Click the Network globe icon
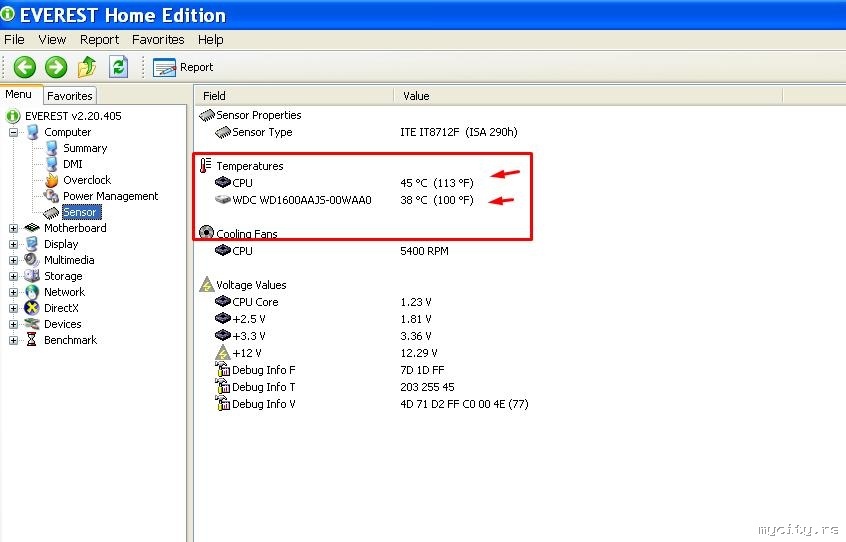846x542 pixels. pyautogui.click(x=32, y=292)
